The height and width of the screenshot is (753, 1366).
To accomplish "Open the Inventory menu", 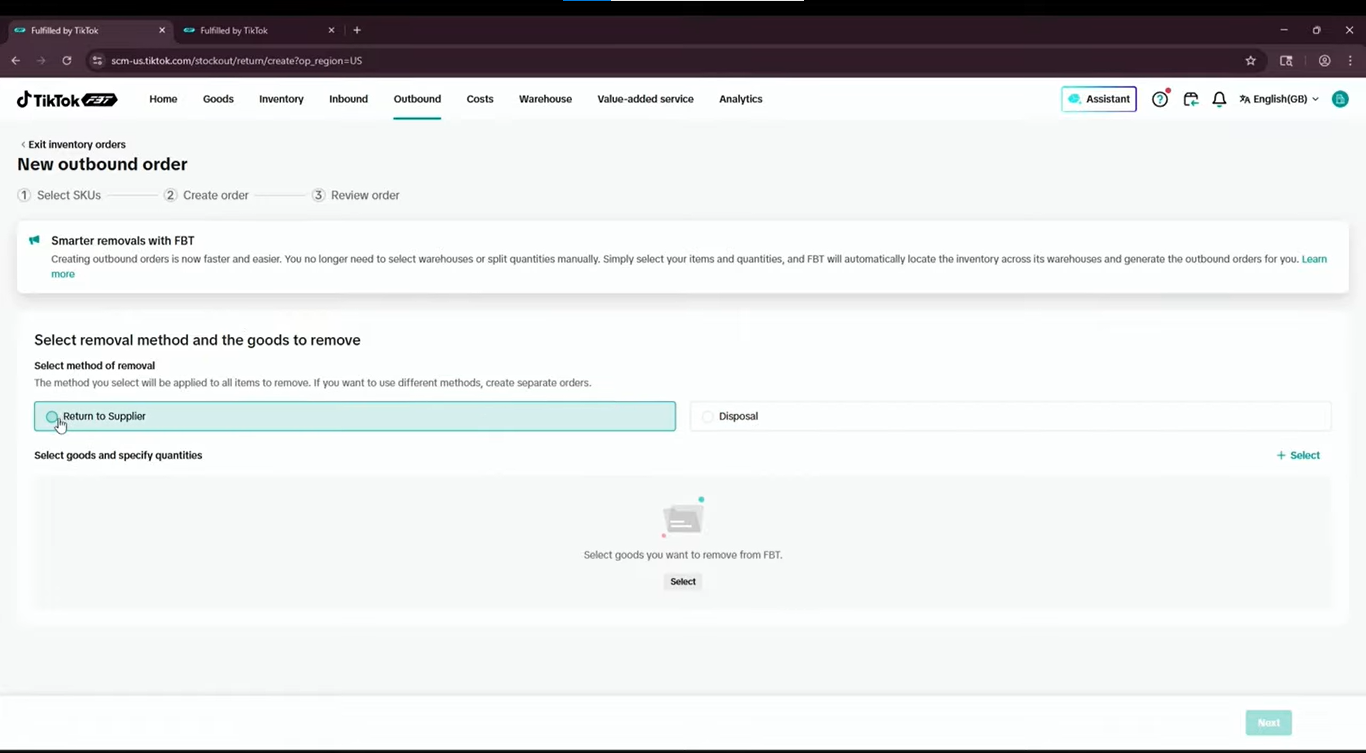I will pos(281,99).
